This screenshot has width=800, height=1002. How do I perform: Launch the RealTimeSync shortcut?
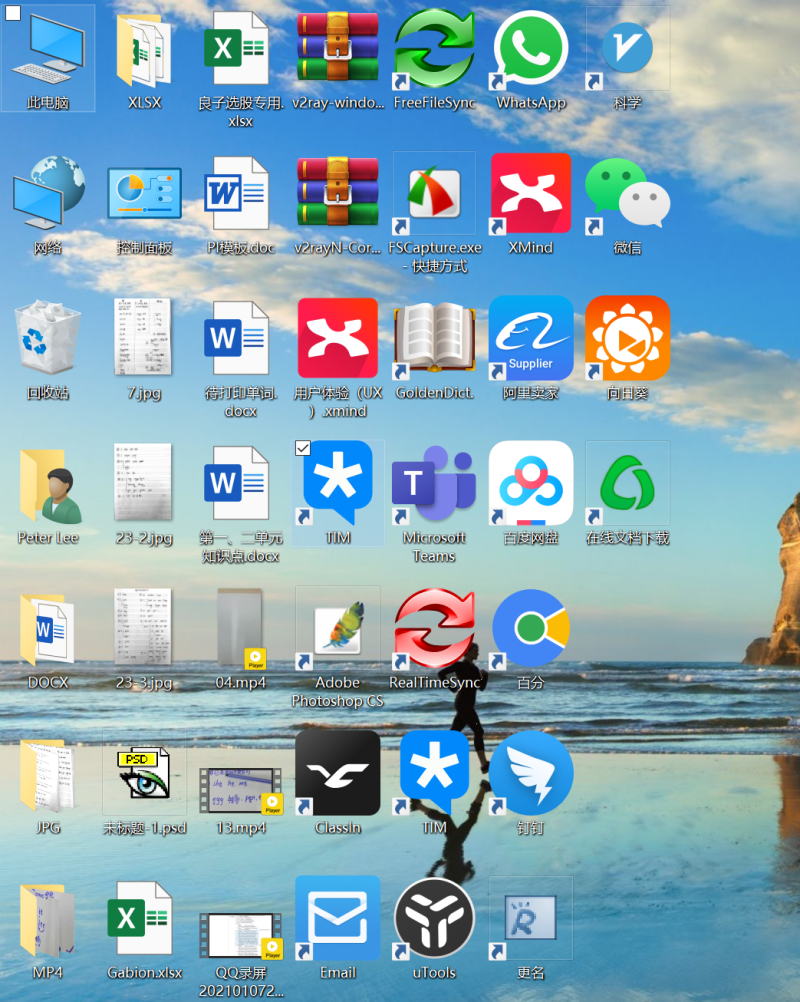pyautogui.click(x=435, y=629)
